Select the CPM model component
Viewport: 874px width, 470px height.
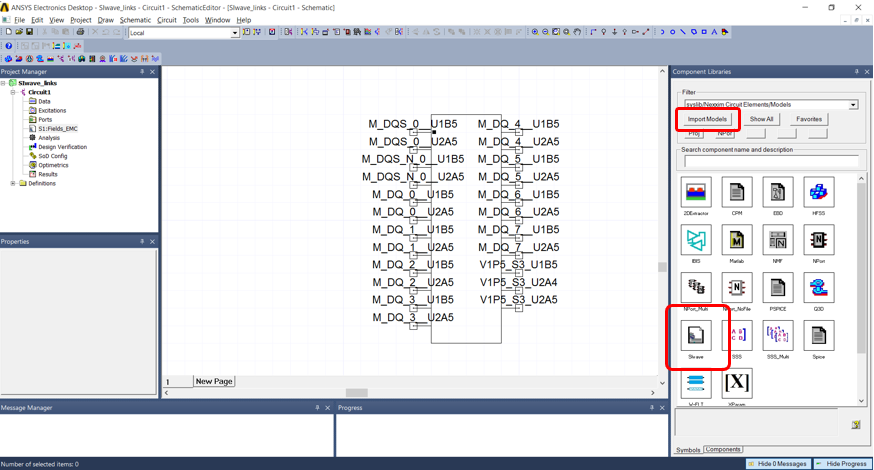pos(737,192)
